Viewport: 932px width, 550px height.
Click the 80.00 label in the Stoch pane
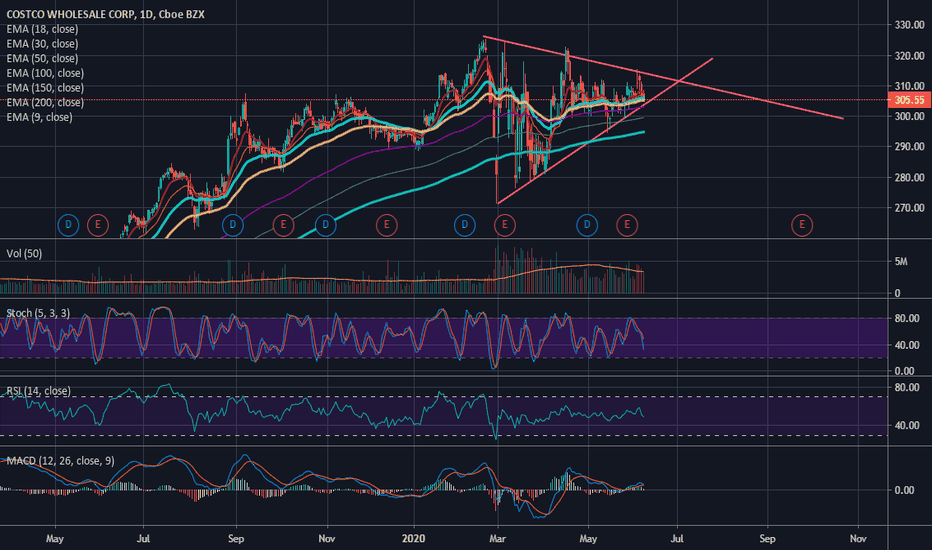coord(907,319)
